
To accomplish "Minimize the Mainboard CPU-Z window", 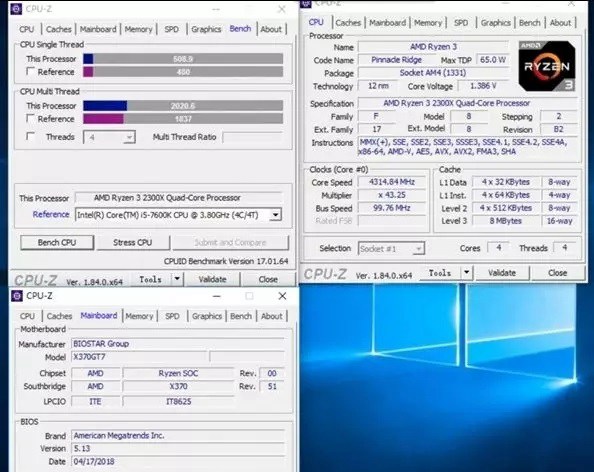I will [216, 296].
